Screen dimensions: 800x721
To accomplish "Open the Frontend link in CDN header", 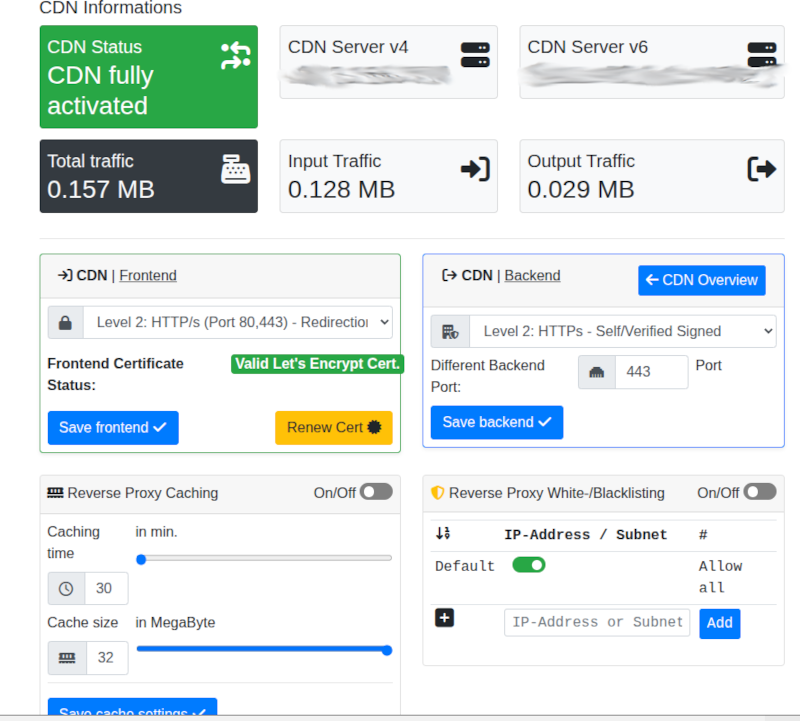I will [148, 275].
